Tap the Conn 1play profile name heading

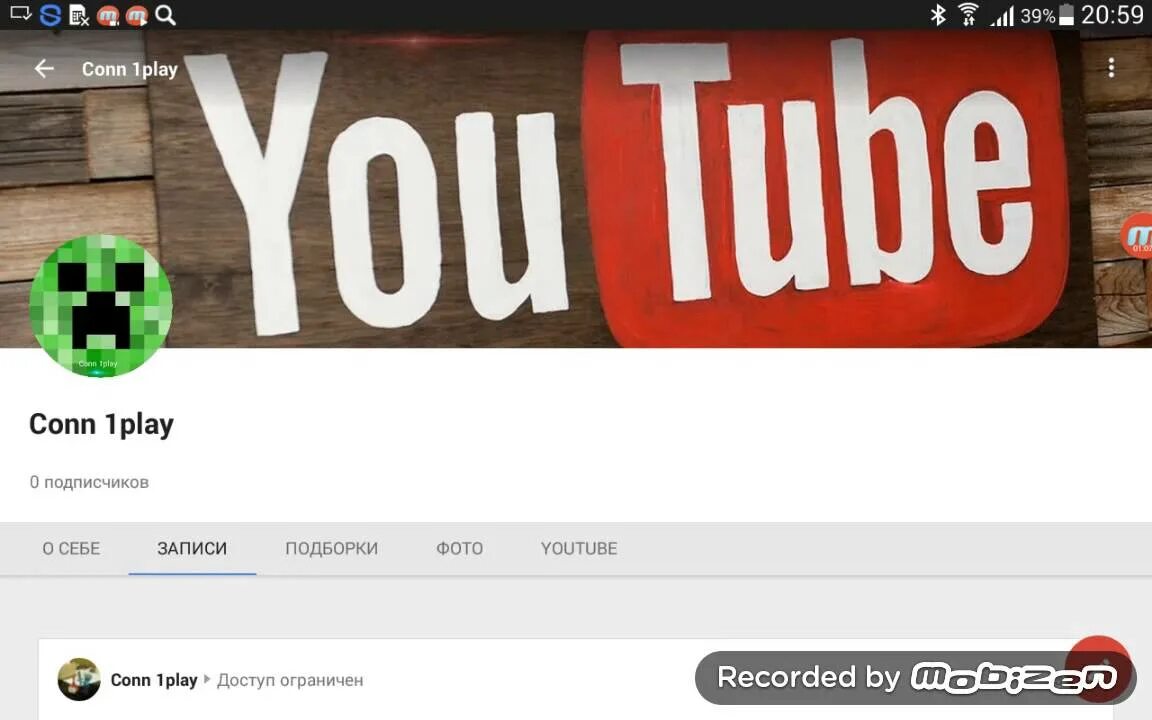coord(101,425)
